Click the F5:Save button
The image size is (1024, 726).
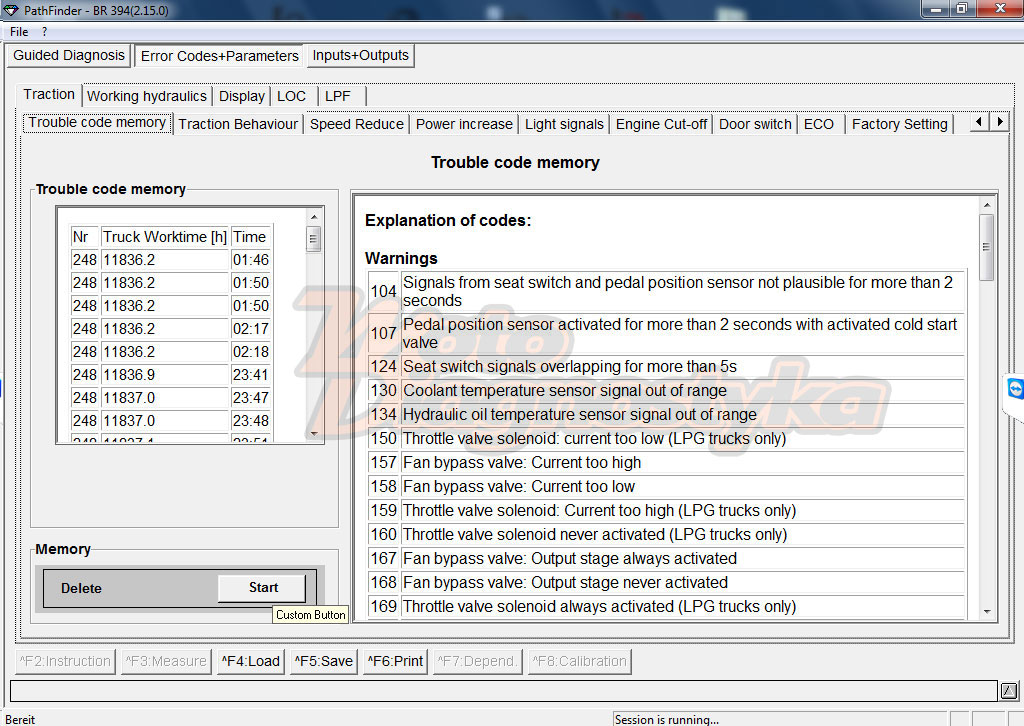tap(323, 661)
